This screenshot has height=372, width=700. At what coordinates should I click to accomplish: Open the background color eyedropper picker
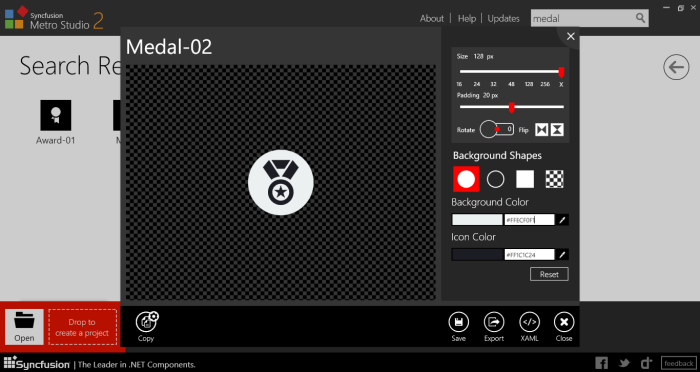pos(562,220)
